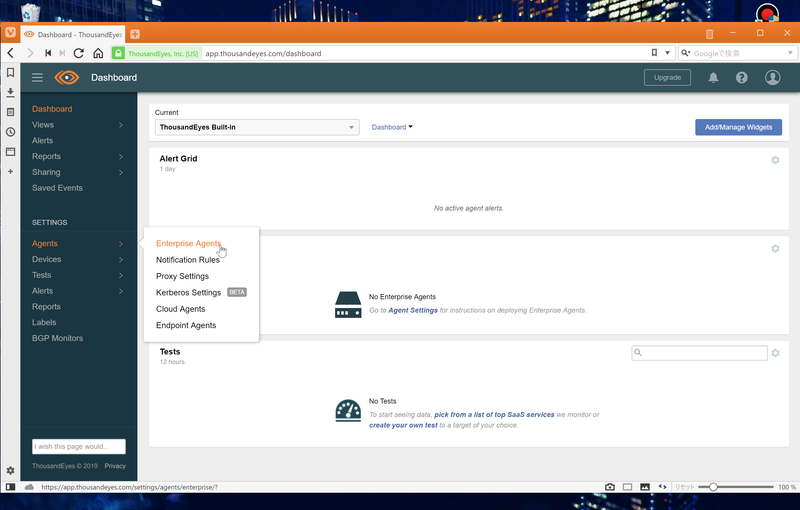Expand the Alerts settings submenu

tap(121, 291)
